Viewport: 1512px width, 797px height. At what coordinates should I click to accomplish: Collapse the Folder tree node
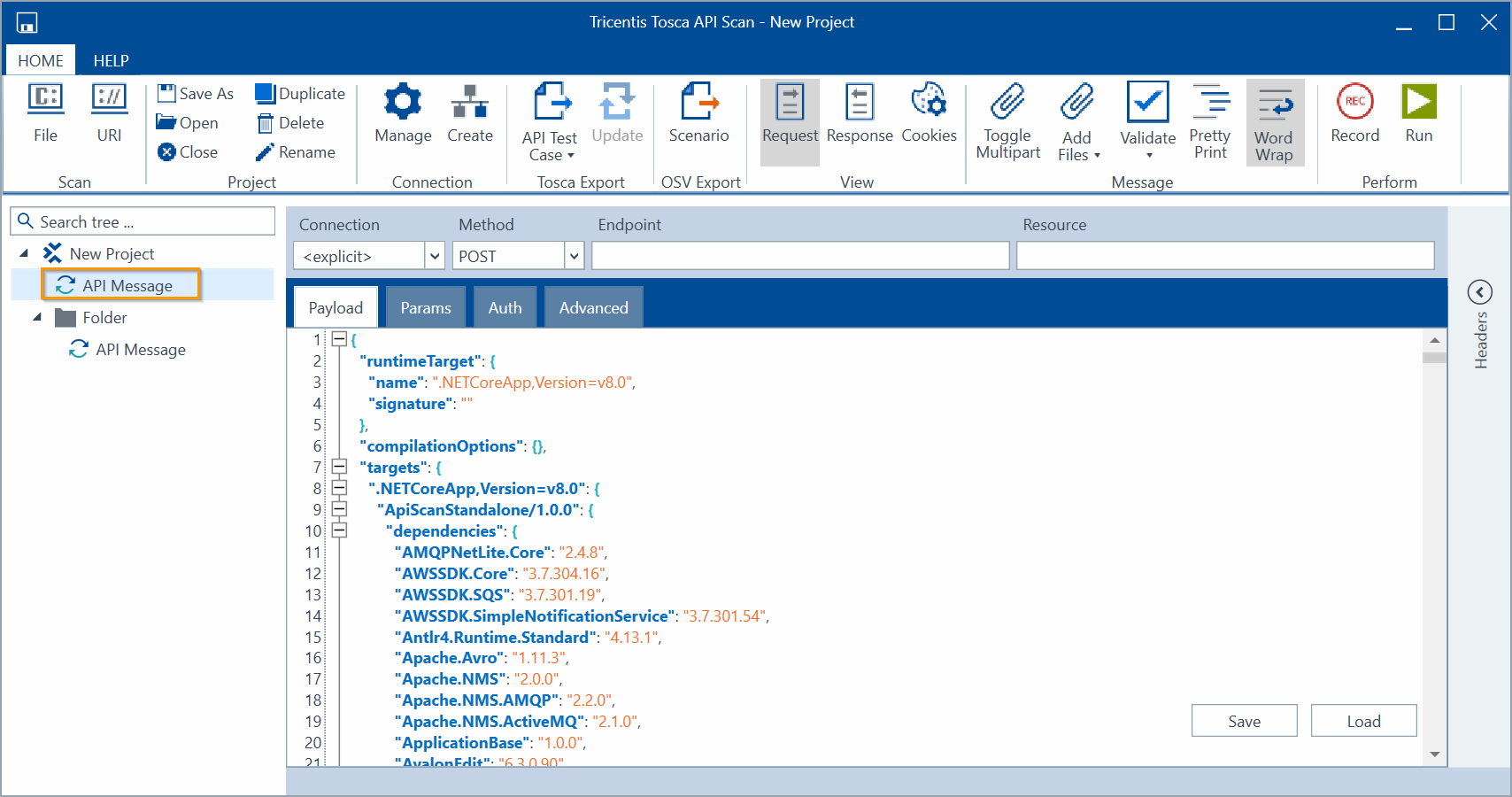point(37,317)
